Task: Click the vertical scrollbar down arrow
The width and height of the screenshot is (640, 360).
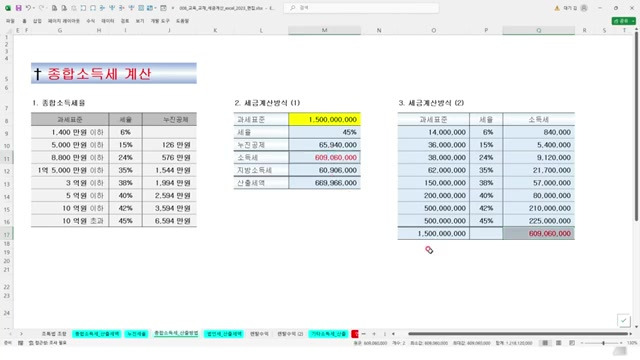Action: [636, 327]
